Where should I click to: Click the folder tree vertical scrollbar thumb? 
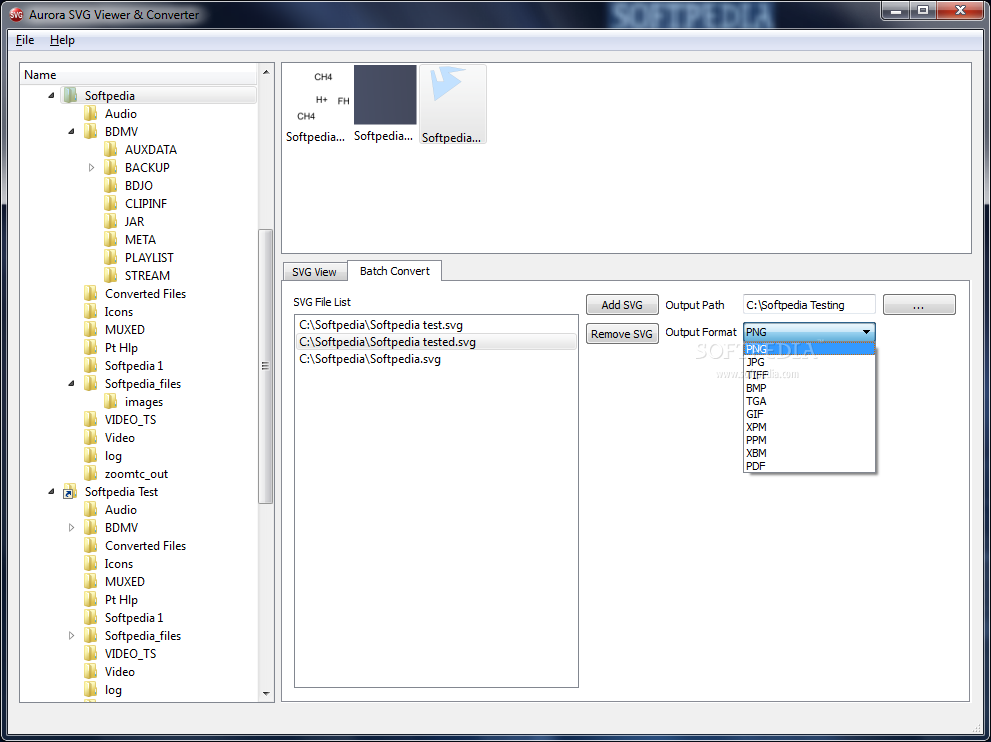click(265, 366)
